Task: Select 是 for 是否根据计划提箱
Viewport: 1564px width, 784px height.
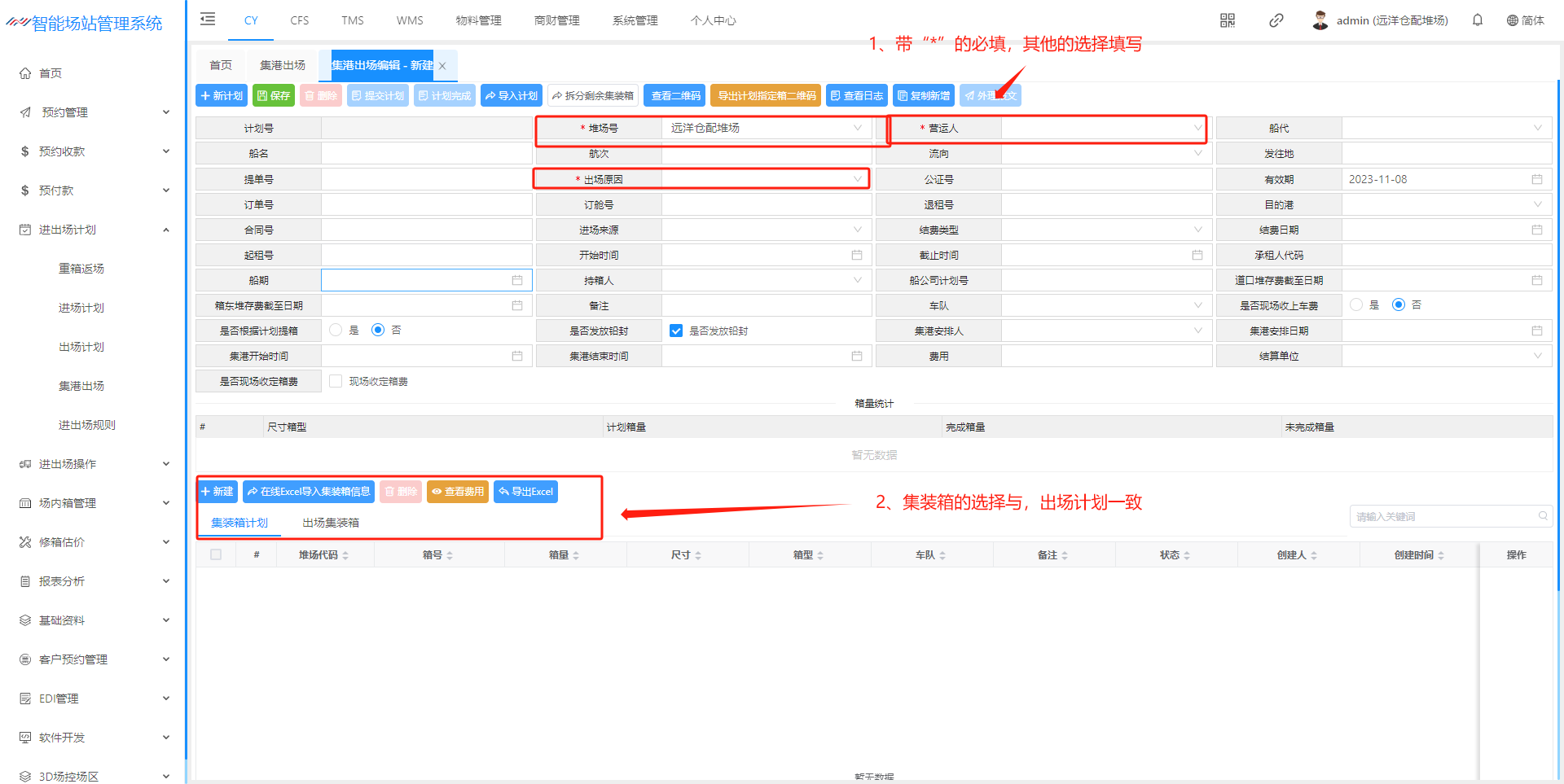Action: (336, 331)
